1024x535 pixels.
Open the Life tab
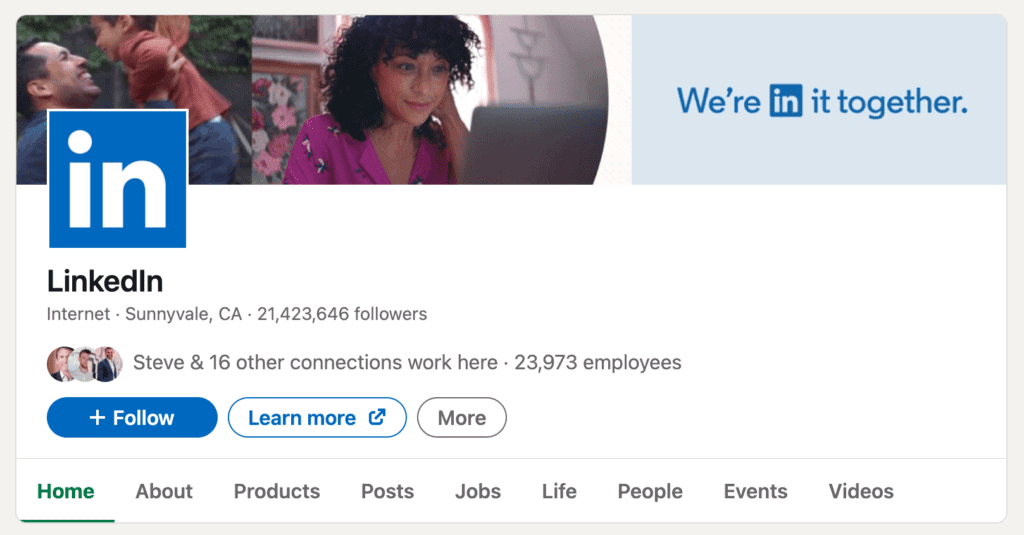click(559, 491)
